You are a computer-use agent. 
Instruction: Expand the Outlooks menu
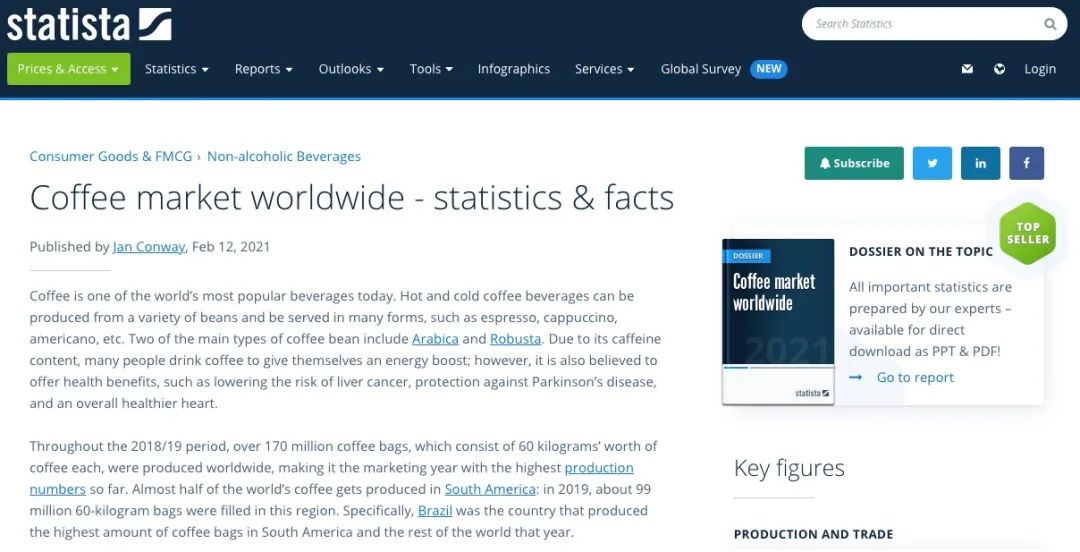click(351, 69)
